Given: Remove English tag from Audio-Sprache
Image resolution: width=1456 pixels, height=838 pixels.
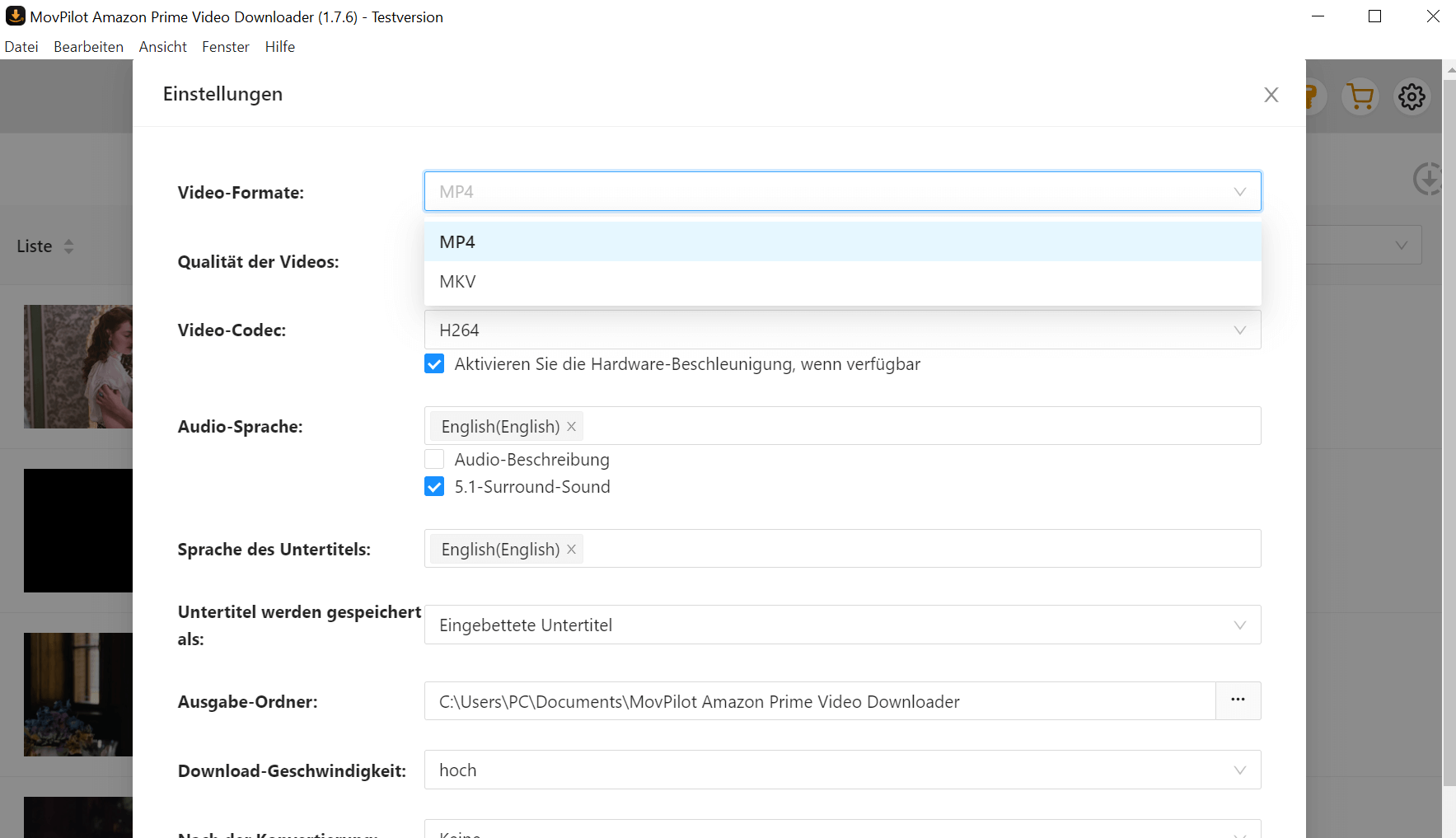Looking at the screenshot, I should click(571, 426).
